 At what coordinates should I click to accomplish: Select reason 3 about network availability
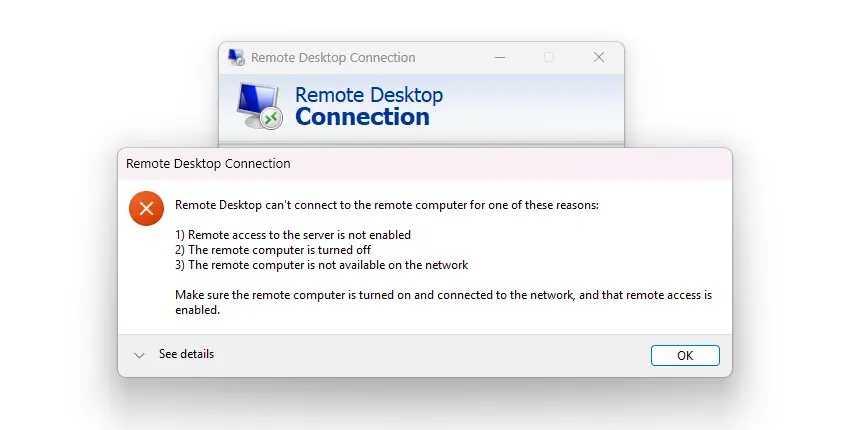tap(321, 265)
